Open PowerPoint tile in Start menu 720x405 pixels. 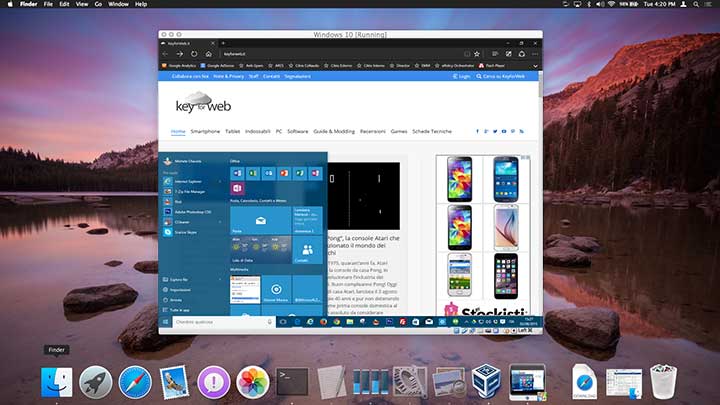284,173
